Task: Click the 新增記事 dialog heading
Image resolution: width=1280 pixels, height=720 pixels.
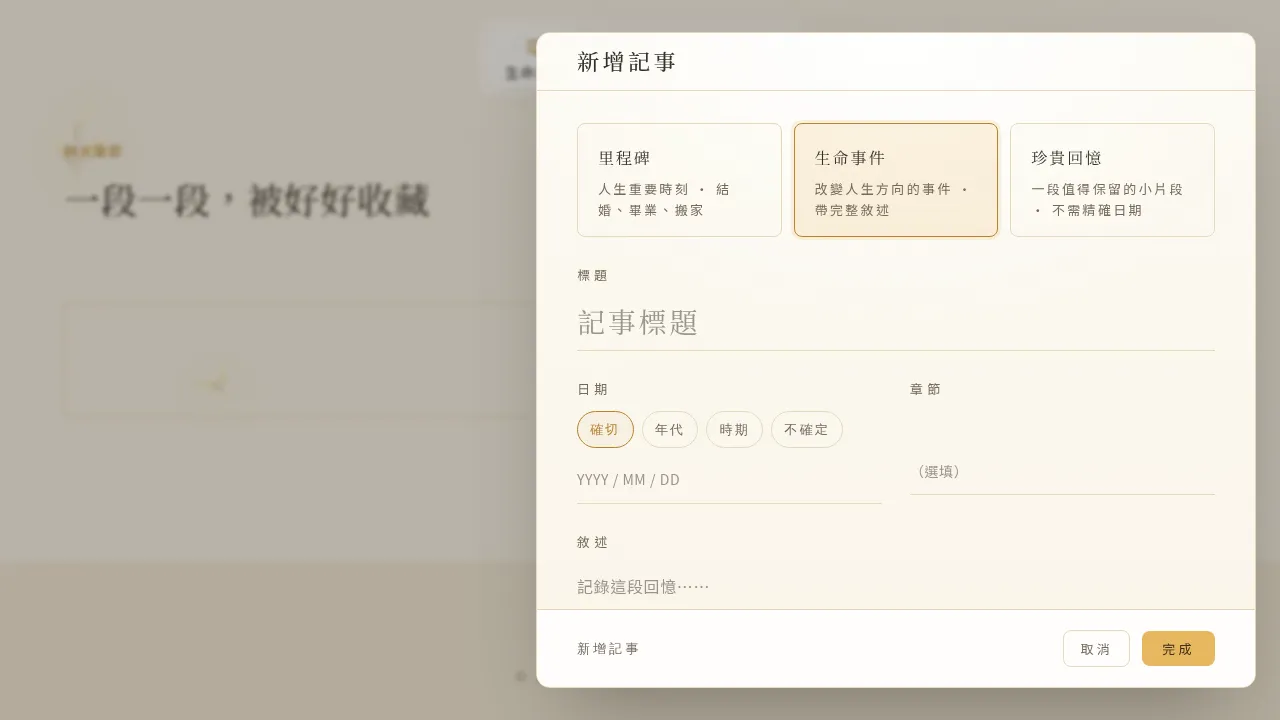Action: pyautogui.click(x=627, y=62)
